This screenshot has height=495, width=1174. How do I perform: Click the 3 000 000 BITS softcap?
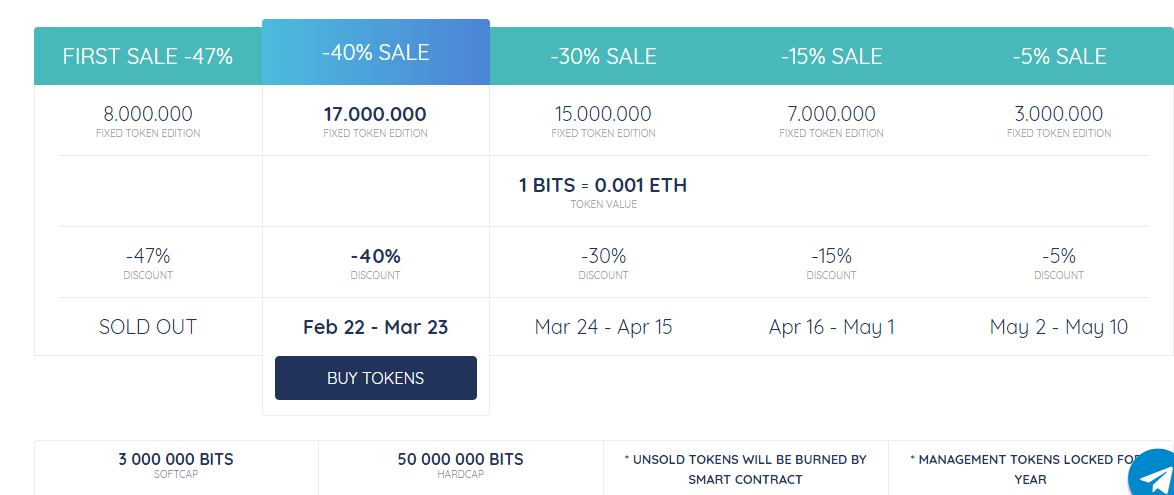click(x=176, y=460)
